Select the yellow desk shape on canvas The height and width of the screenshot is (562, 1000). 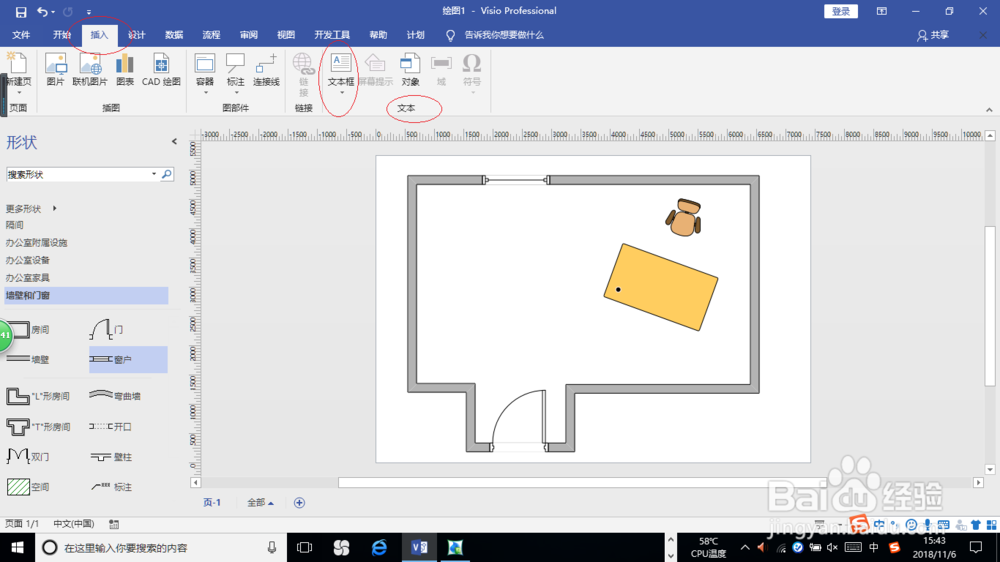click(x=661, y=287)
